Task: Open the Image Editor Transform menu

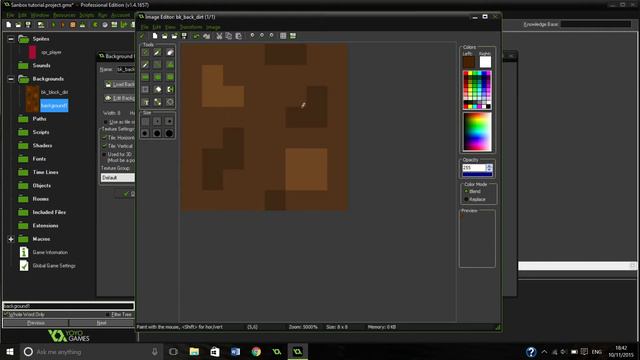Action: click(191, 27)
